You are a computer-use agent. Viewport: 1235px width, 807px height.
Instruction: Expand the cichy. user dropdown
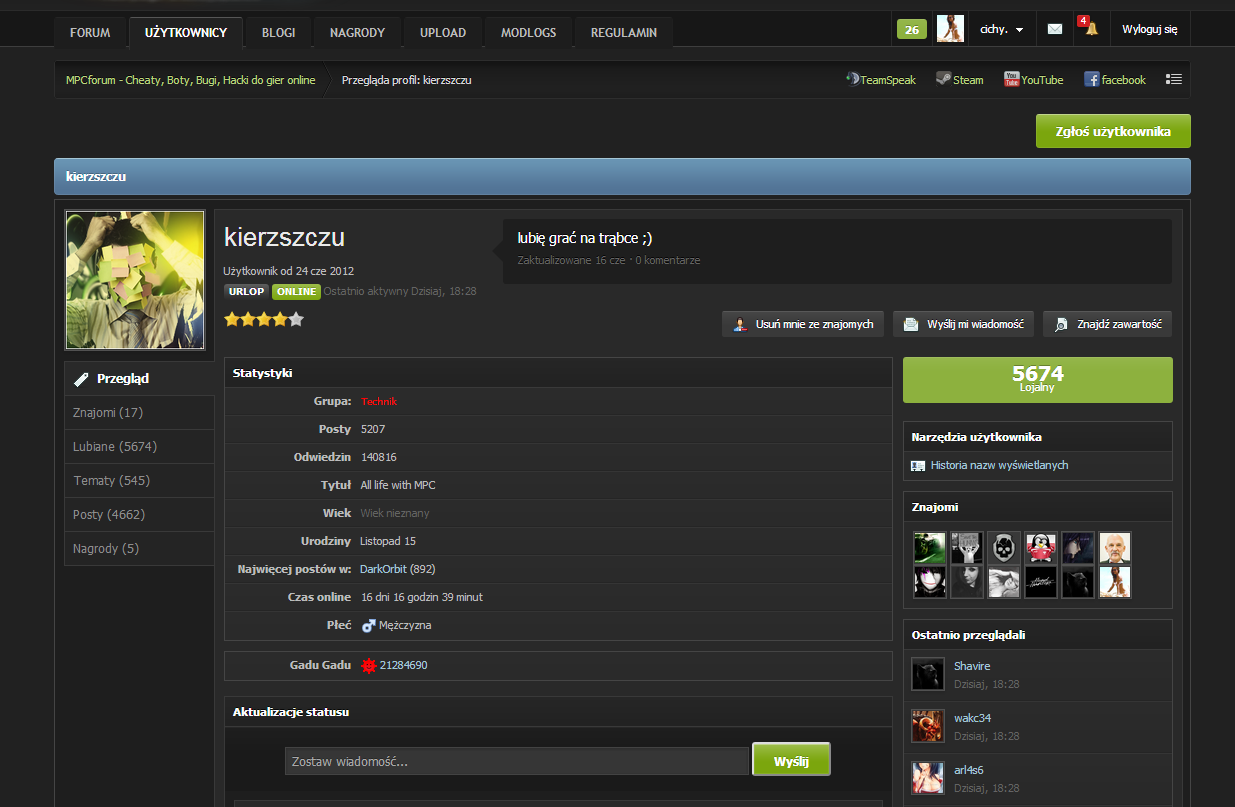point(1001,30)
